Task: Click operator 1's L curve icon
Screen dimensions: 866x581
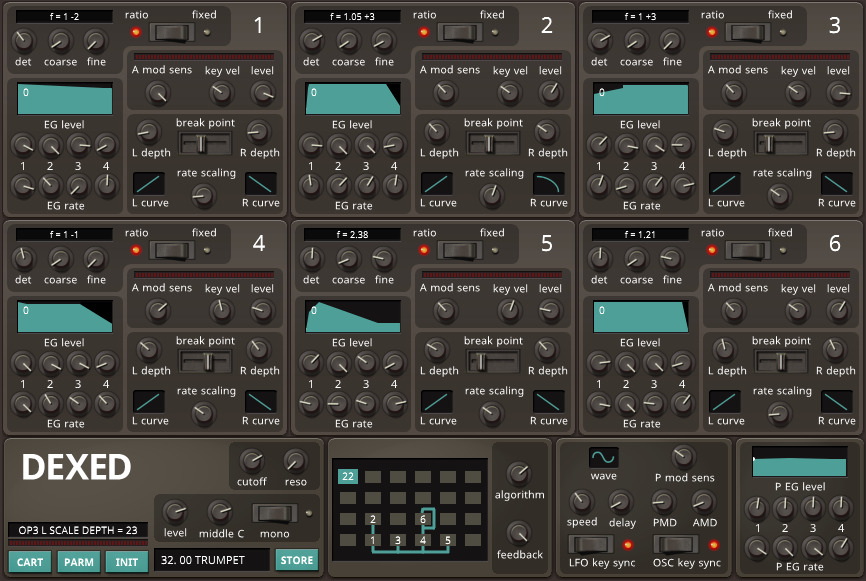Action: coord(149,184)
